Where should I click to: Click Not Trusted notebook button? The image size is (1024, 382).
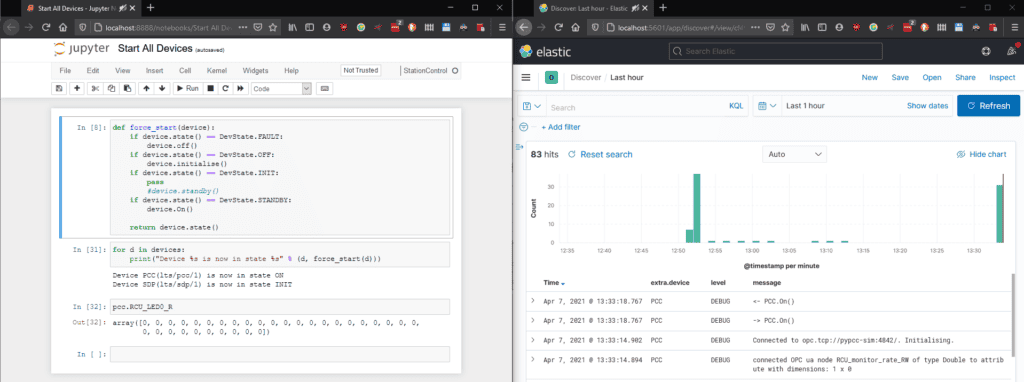(361, 71)
